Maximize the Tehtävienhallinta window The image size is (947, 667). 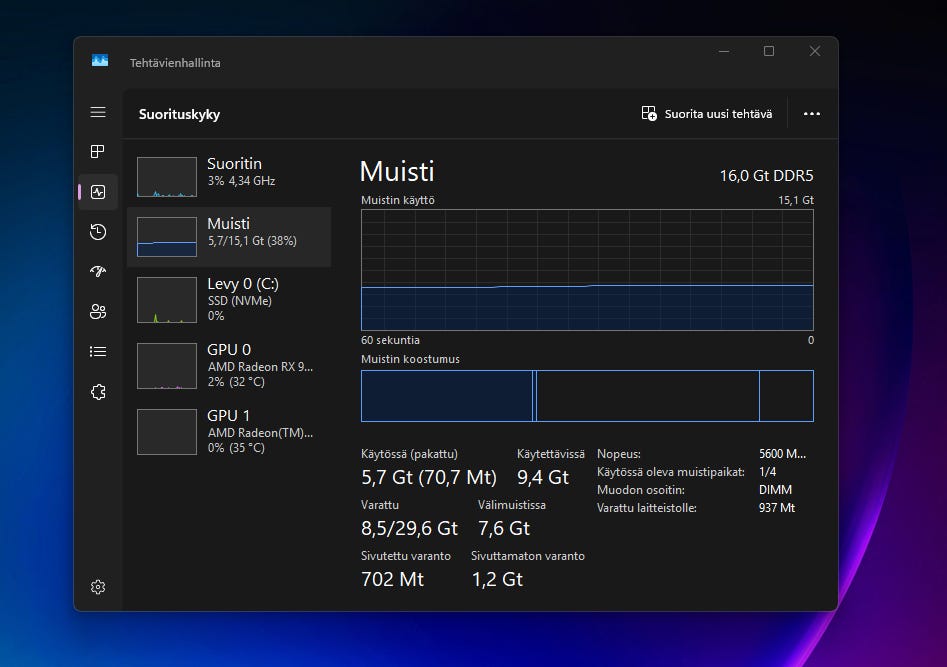[769, 51]
